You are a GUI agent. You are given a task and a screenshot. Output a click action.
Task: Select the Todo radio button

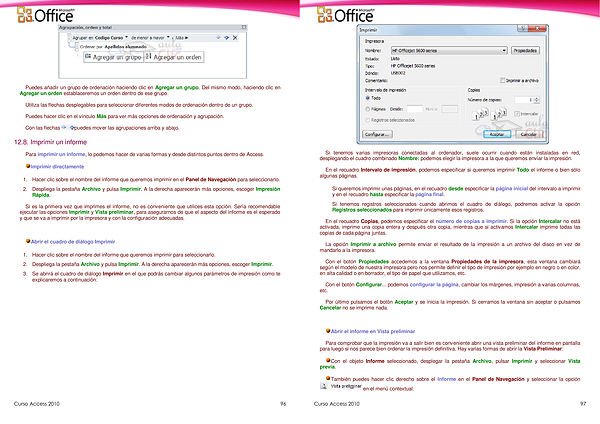click(x=366, y=98)
